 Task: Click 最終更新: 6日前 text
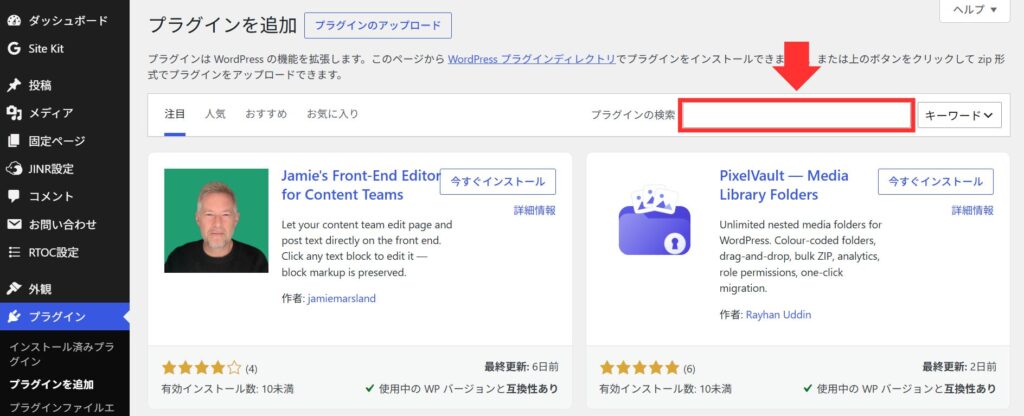[521, 367]
